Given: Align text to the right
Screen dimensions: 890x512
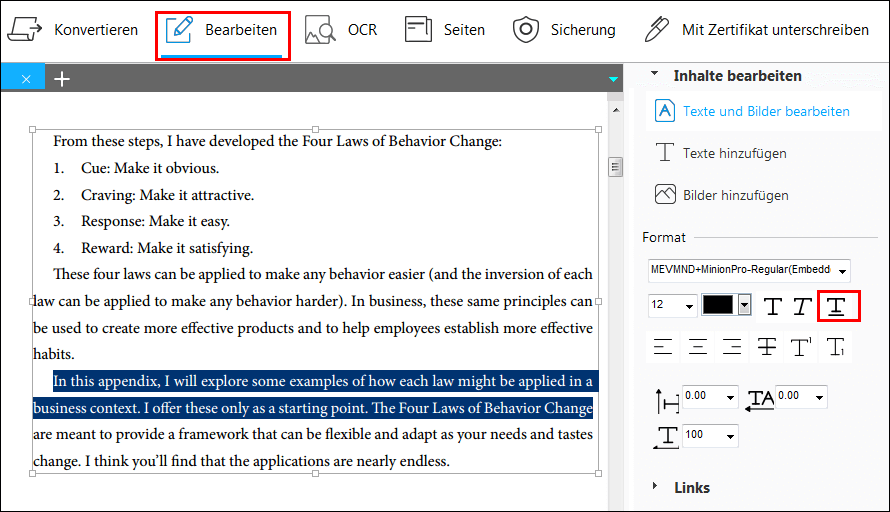Looking at the screenshot, I should click(732, 347).
